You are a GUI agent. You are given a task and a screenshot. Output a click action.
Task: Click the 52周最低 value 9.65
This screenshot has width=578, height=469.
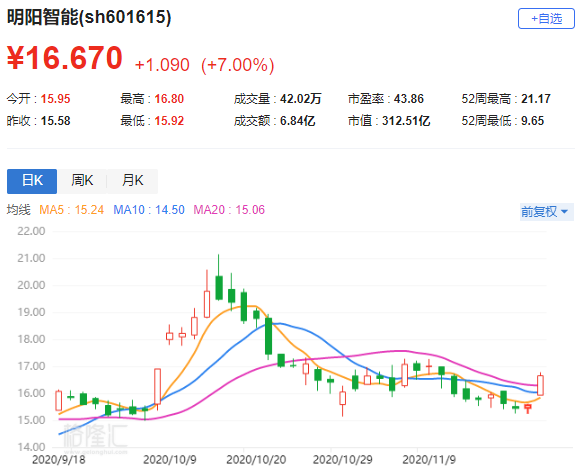pos(532,121)
